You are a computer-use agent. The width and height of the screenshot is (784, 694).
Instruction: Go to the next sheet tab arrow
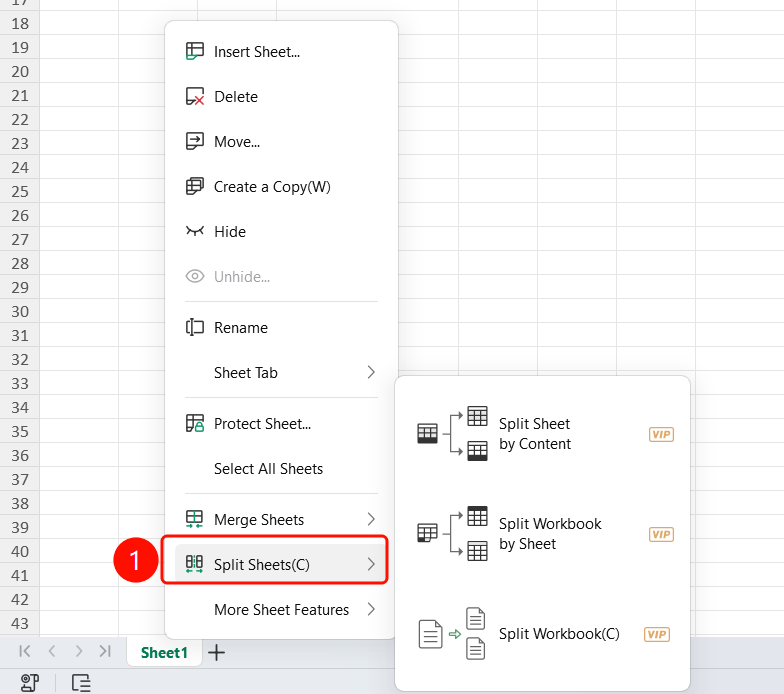click(78, 651)
